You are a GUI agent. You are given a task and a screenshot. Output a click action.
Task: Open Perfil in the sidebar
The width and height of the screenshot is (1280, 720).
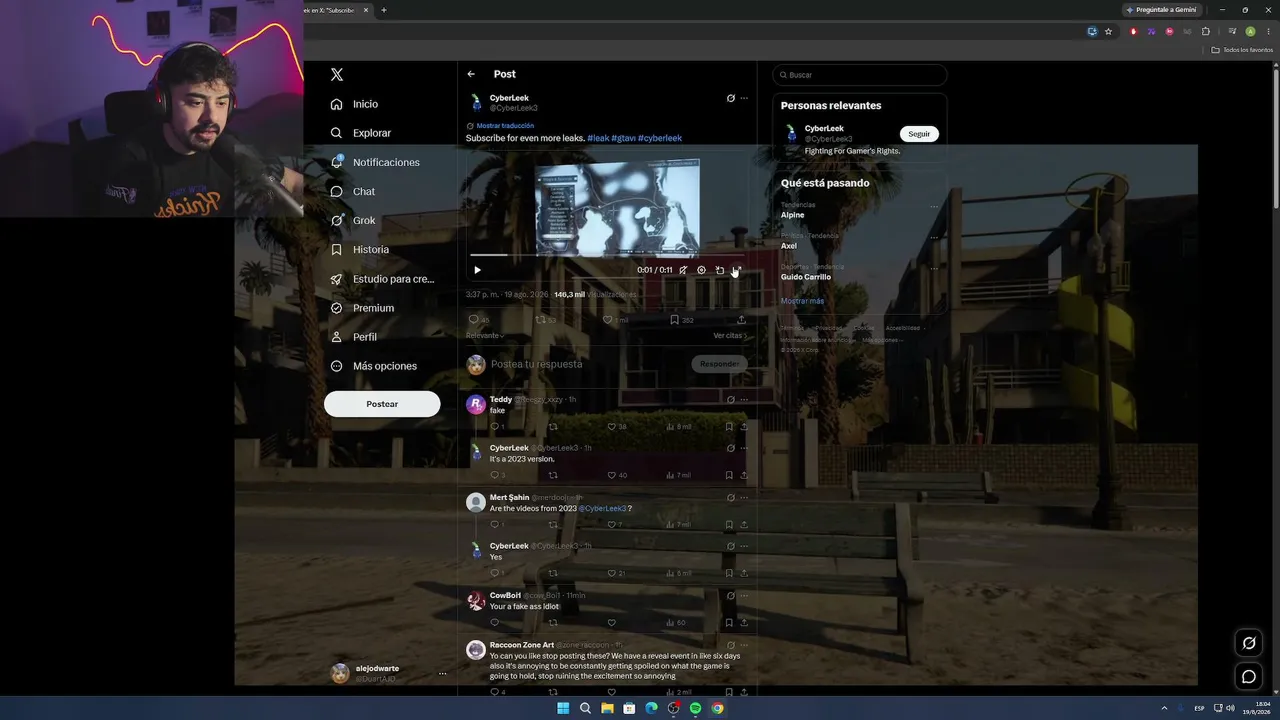354,337
